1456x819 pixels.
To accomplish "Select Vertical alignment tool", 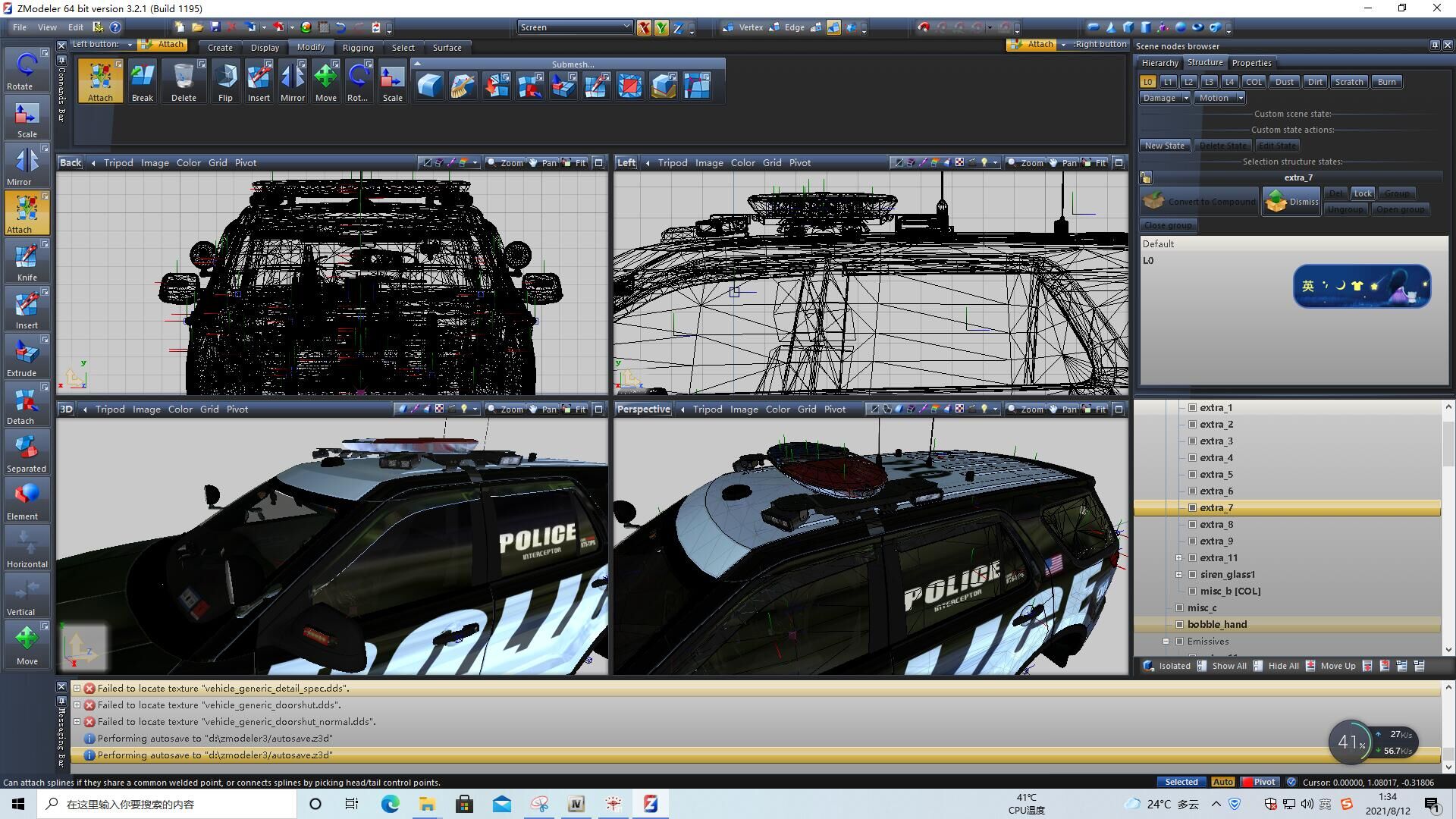I will coord(27,595).
